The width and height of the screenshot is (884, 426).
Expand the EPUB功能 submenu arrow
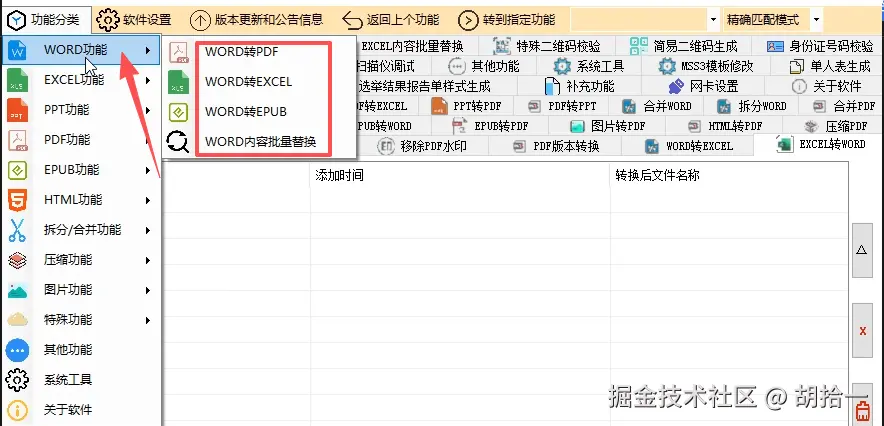coord(148,170)
